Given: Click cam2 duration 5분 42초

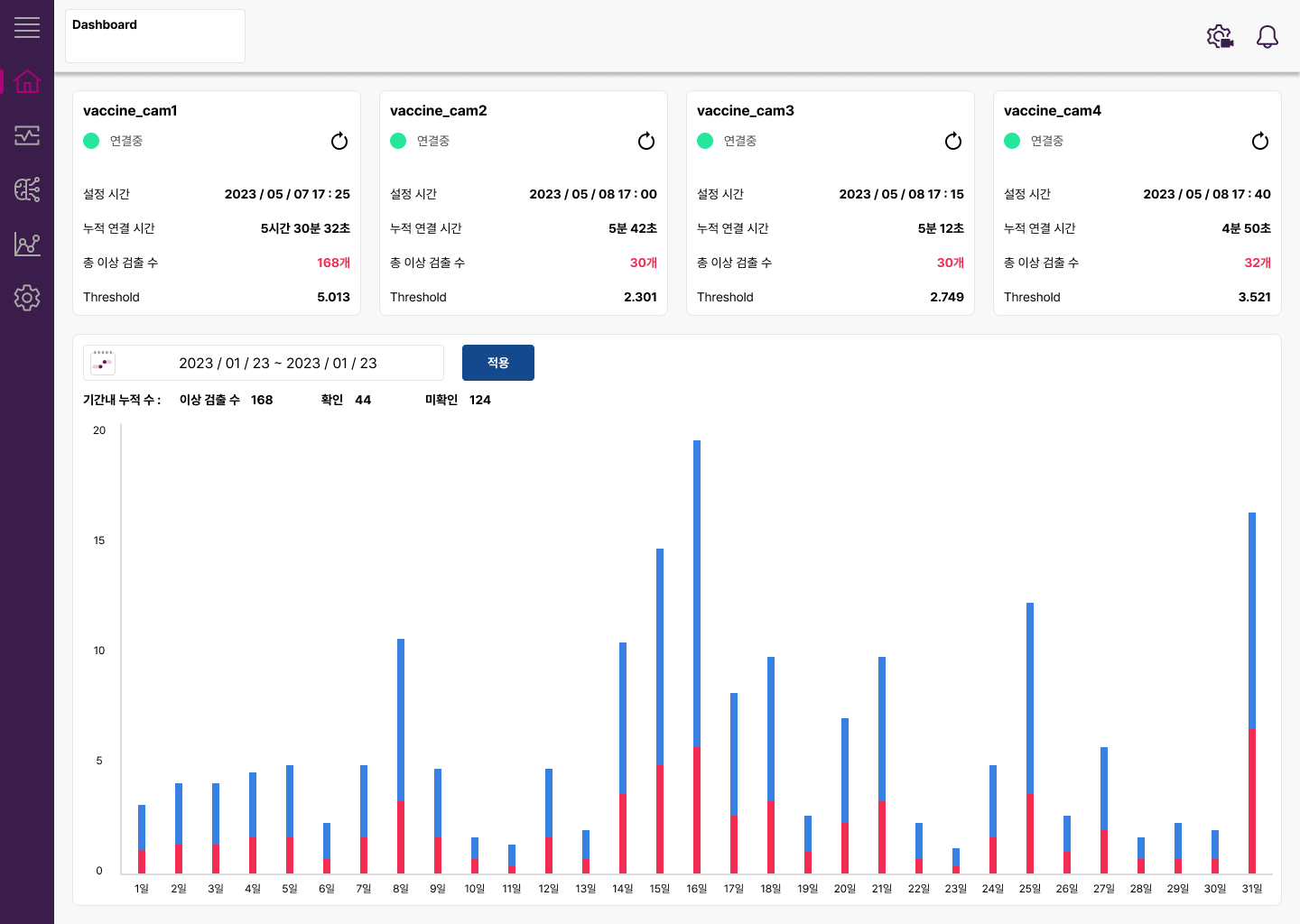Looking at the screenshot, I should pyautogui.click(x=632, y=228).
